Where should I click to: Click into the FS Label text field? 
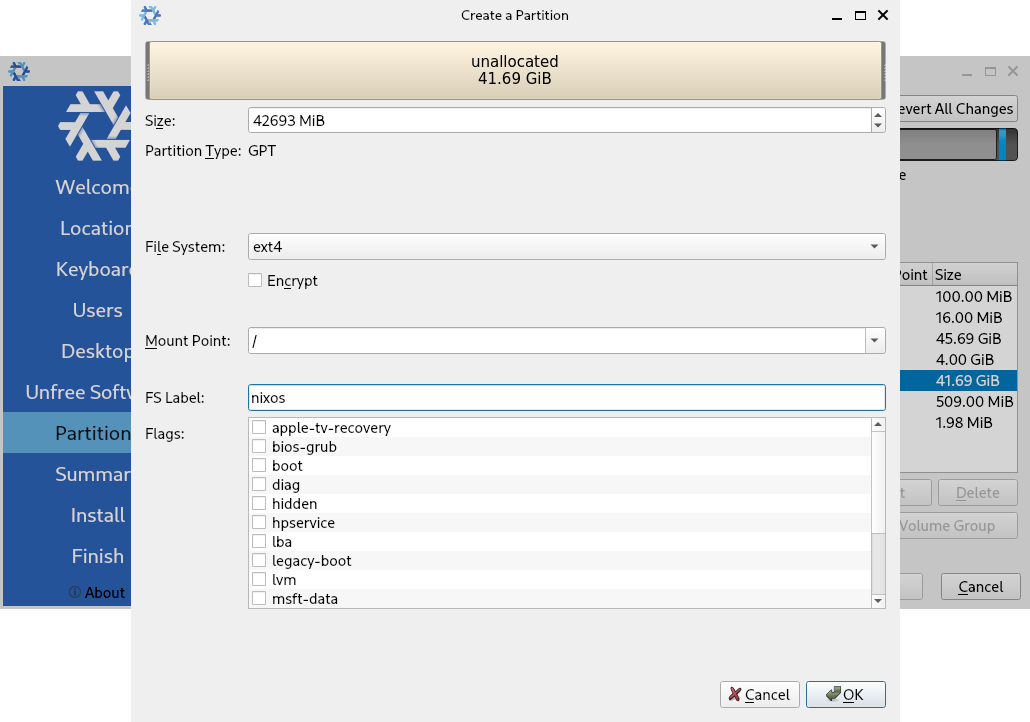[566, 398]
